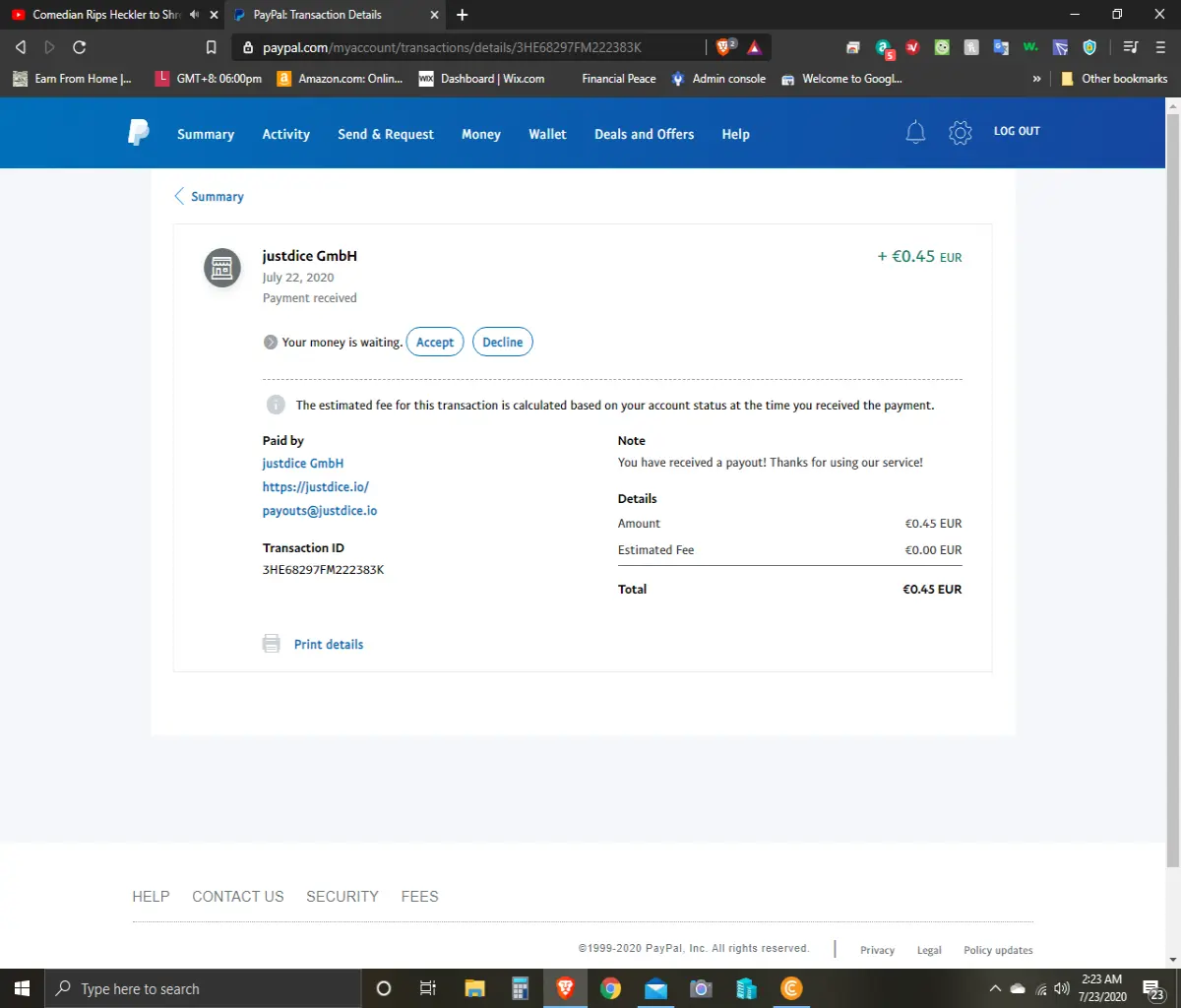Open Google Chrome from the taskbar
This screenshot has height=1008, width=1181.
[611, 988]
